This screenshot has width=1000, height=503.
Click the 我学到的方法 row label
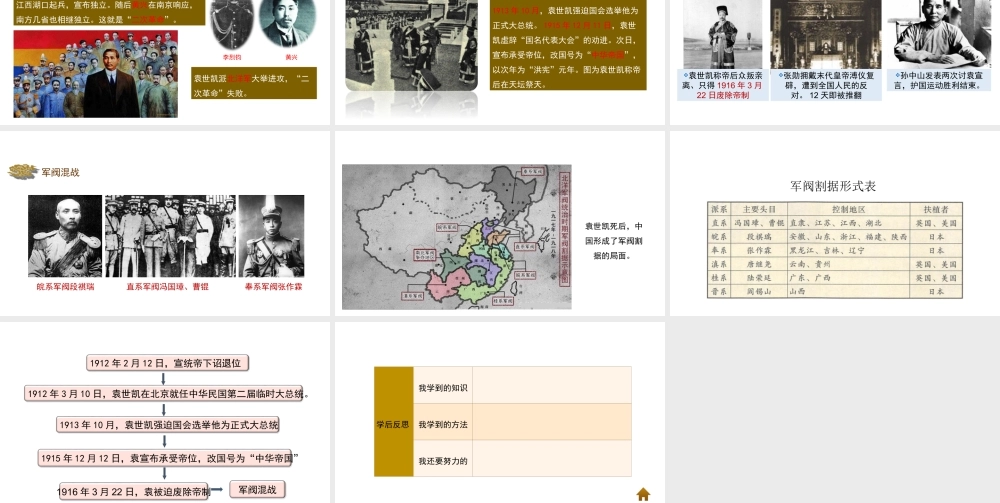[x=443, y=421]
